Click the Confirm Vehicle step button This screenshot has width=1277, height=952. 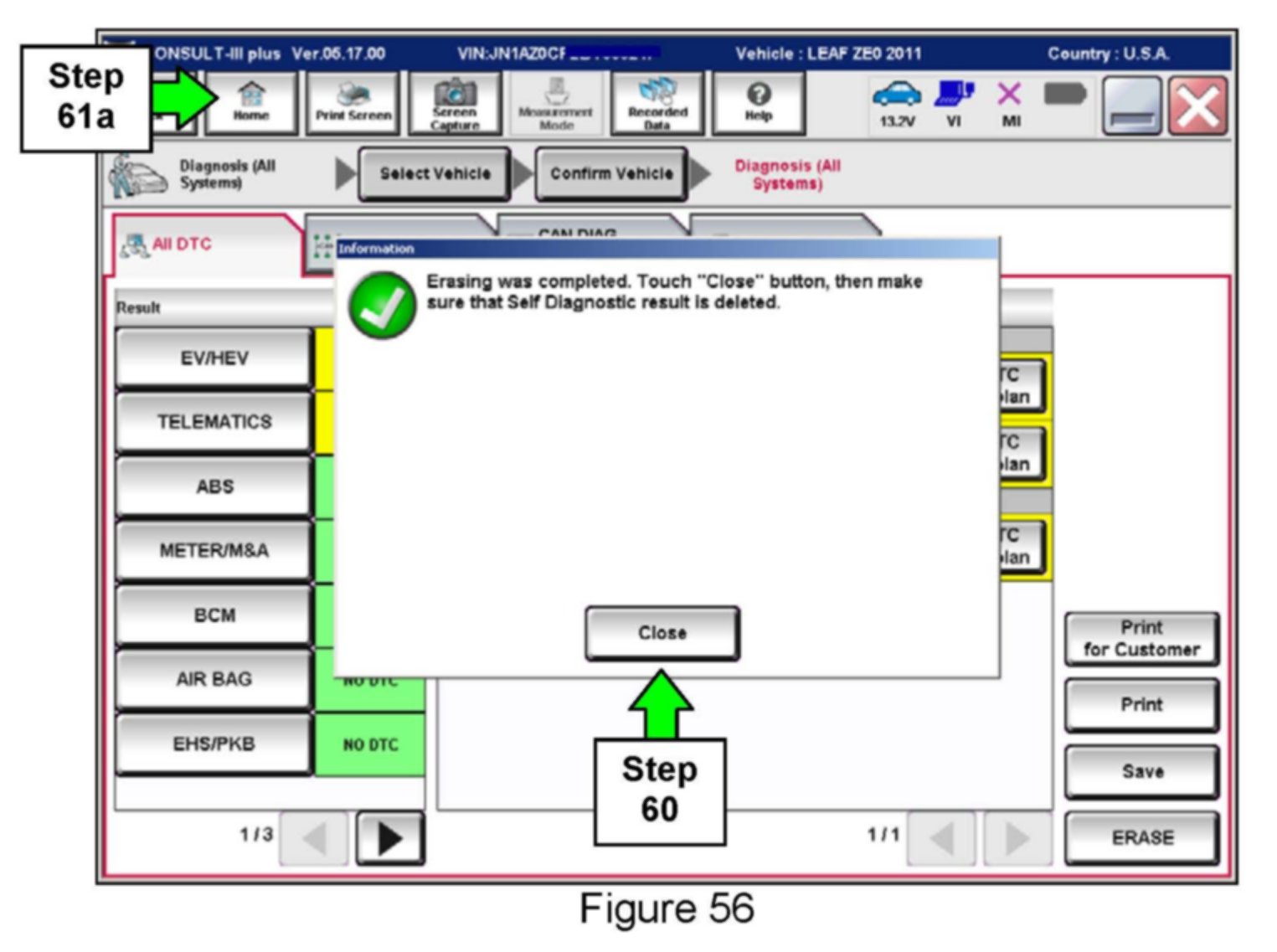point(610,173)
